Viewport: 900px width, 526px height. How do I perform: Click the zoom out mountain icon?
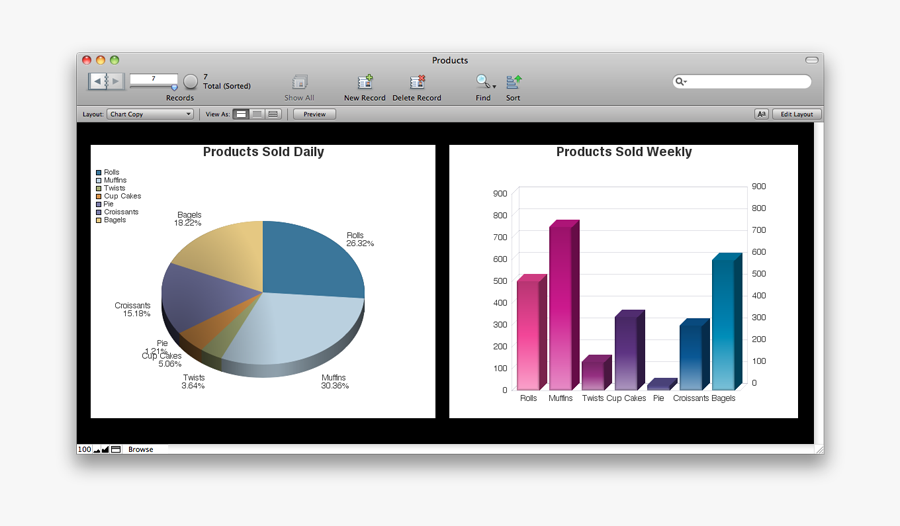(96, 450)
